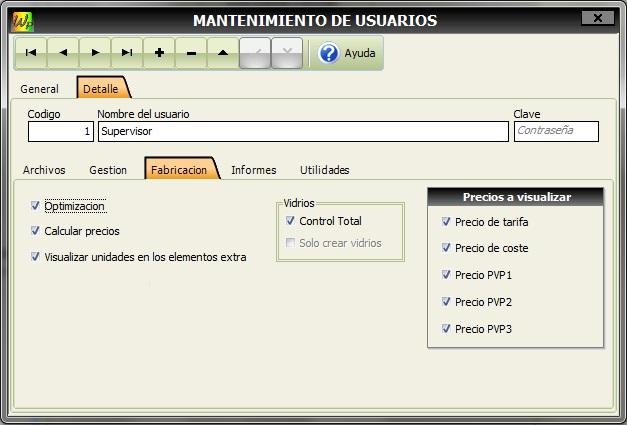Add a new user with plus icon

(x=159, y=53)
